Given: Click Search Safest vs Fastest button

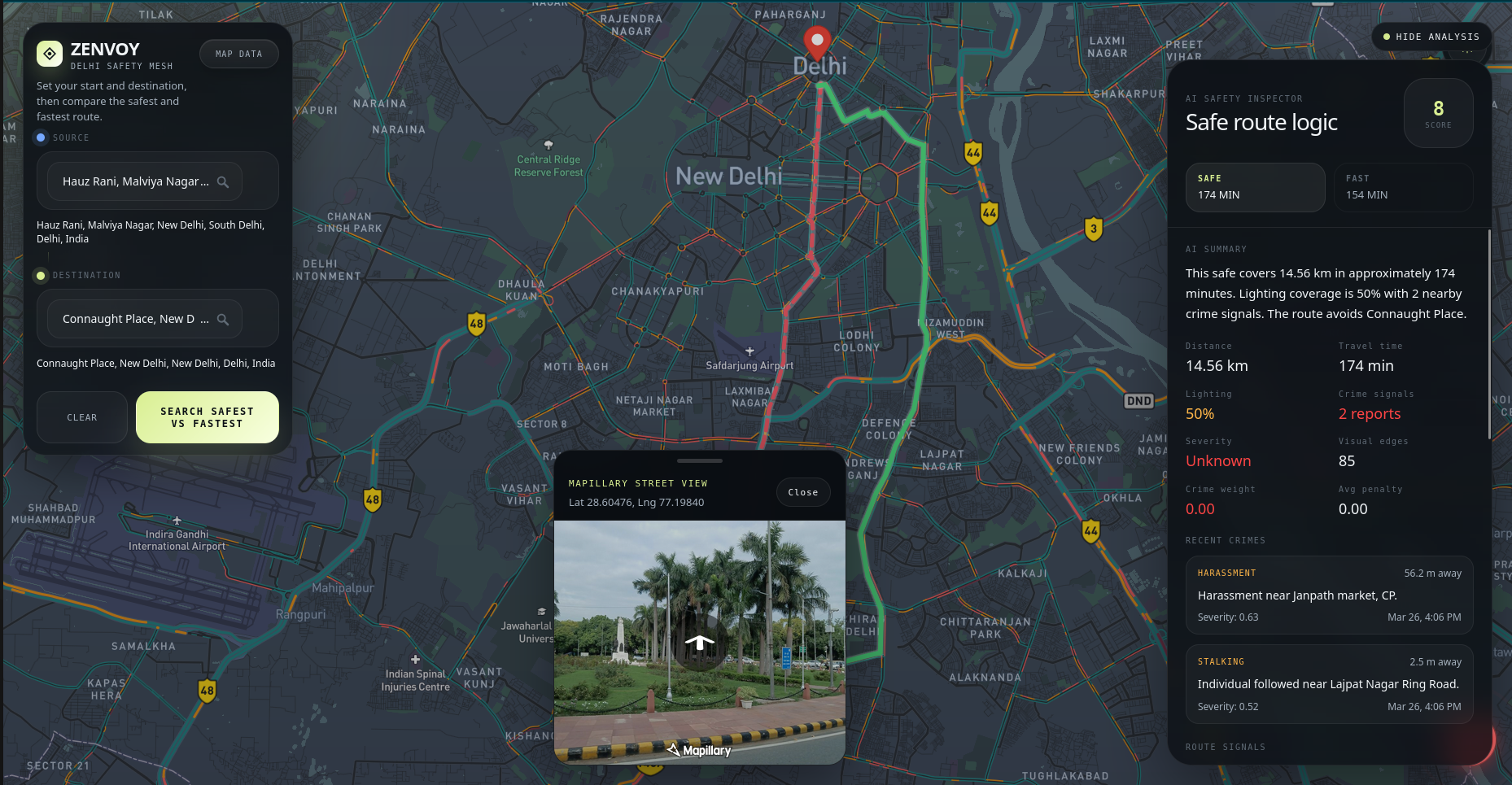Looking at the screenshot, I should (208, 417).
